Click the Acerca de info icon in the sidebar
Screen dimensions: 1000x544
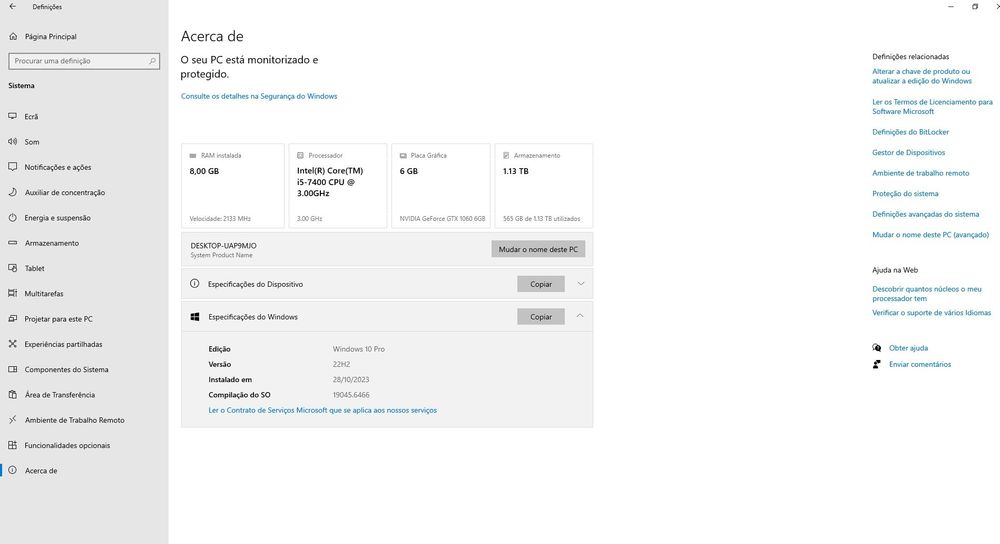[13, 470]
